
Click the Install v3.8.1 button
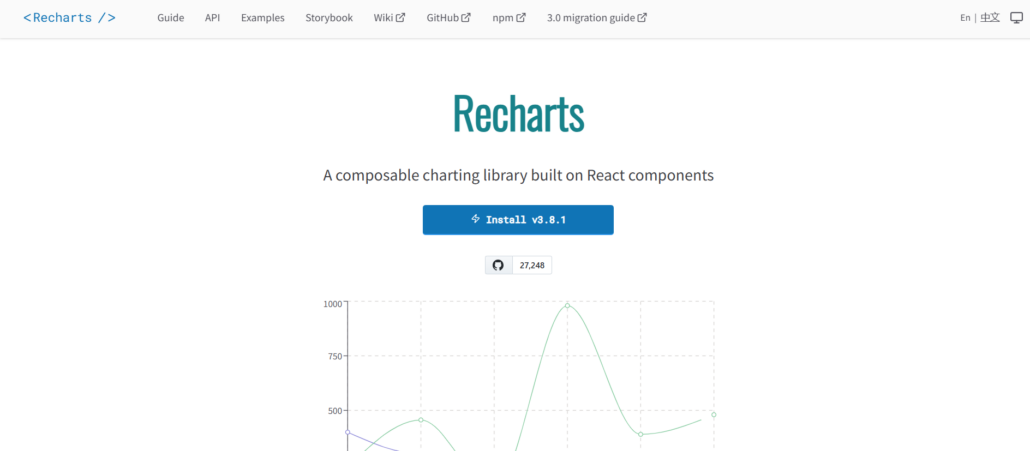518,219
